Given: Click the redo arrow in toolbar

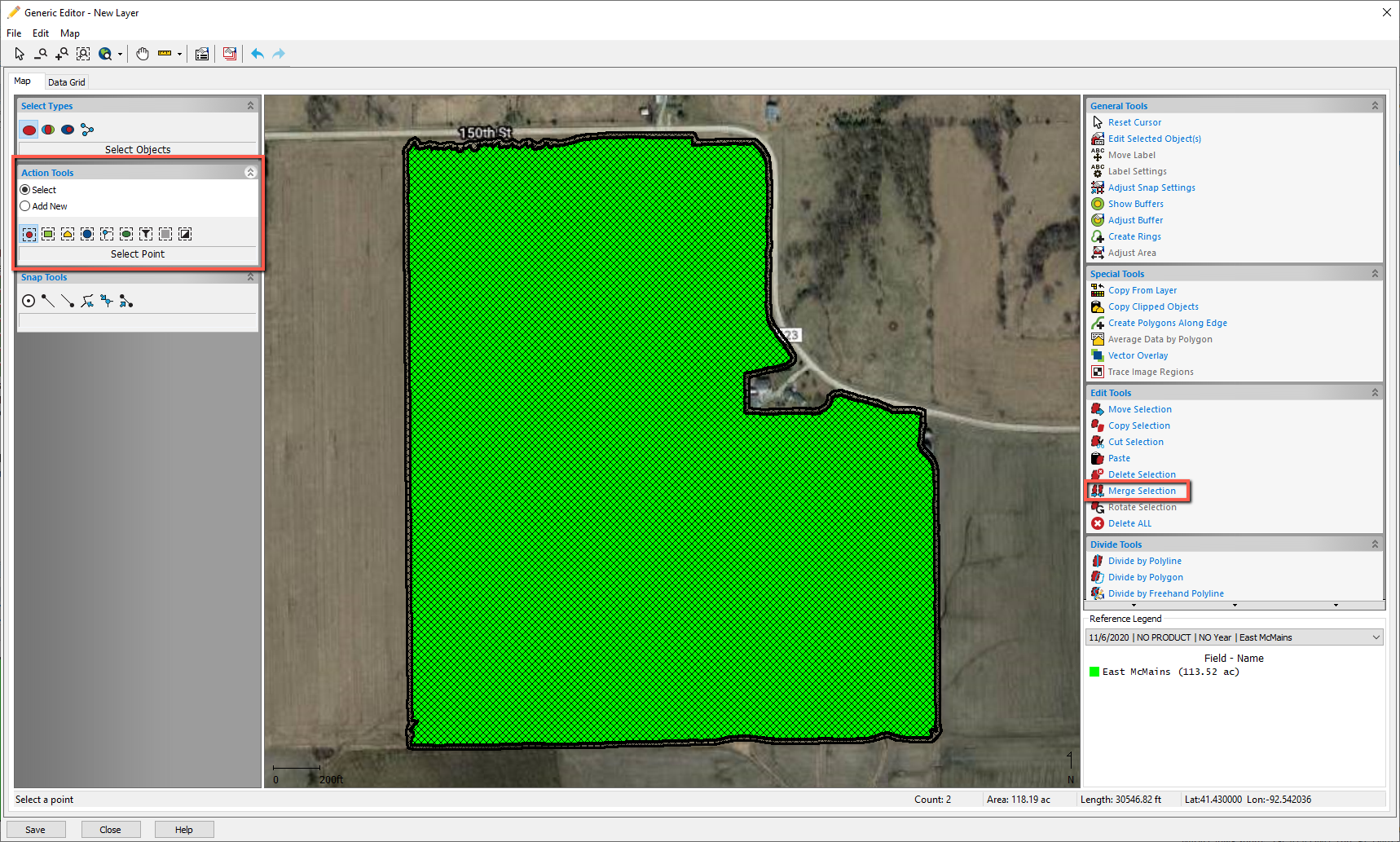Looking at the screenshot, I should coord(279,54).
